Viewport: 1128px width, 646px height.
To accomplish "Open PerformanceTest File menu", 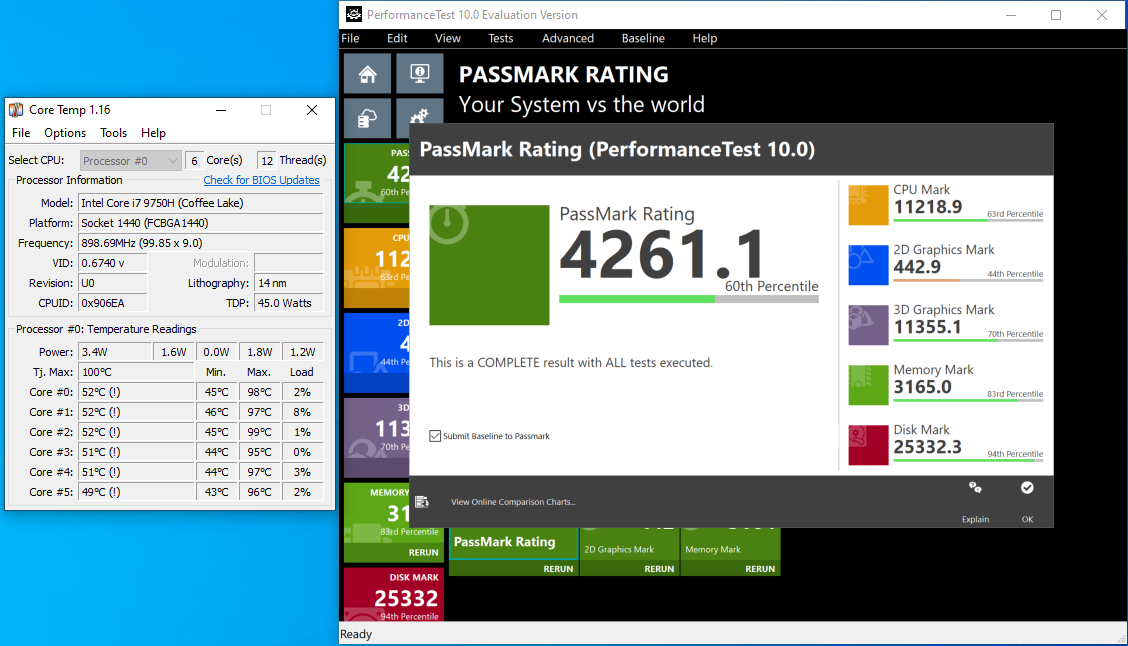I will tap(350, 38).
